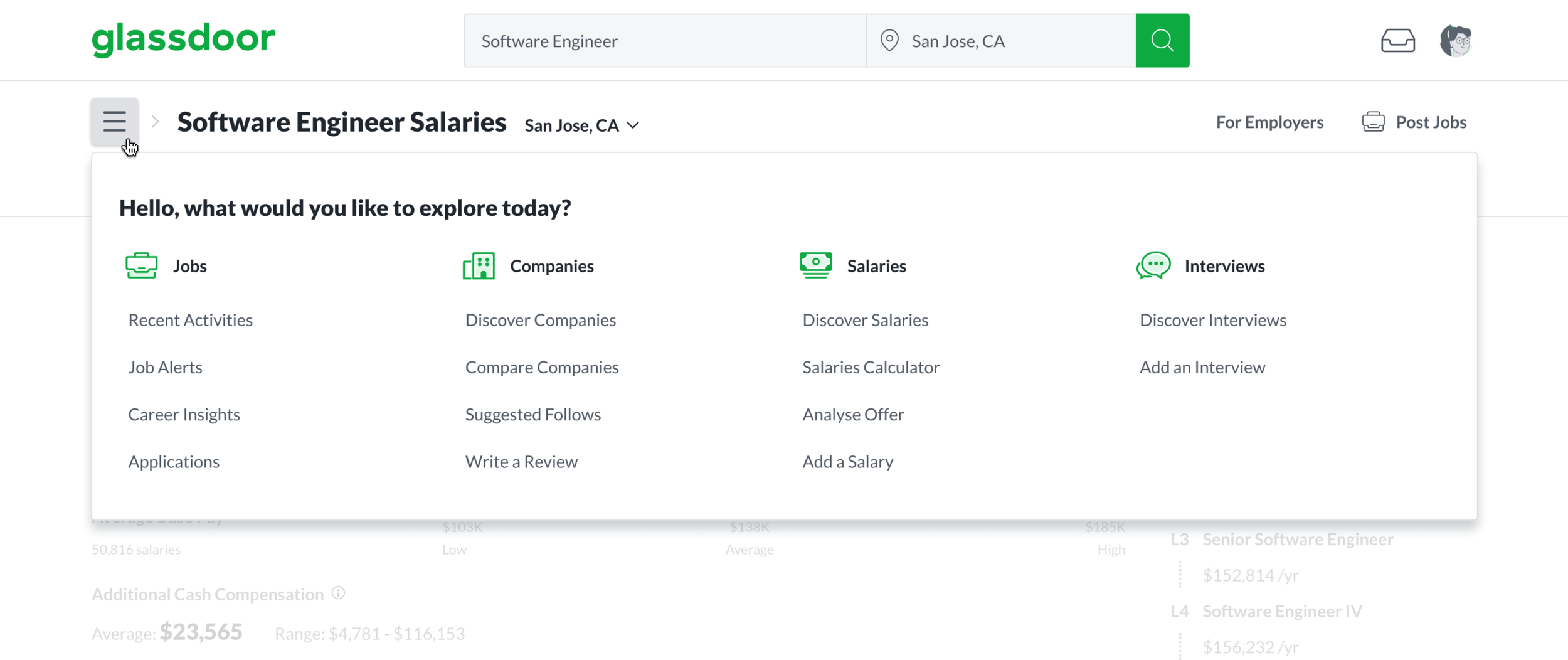Click the Additional Cash Compensation info icon
1568x660 pixels.
[x=338, y=593]
